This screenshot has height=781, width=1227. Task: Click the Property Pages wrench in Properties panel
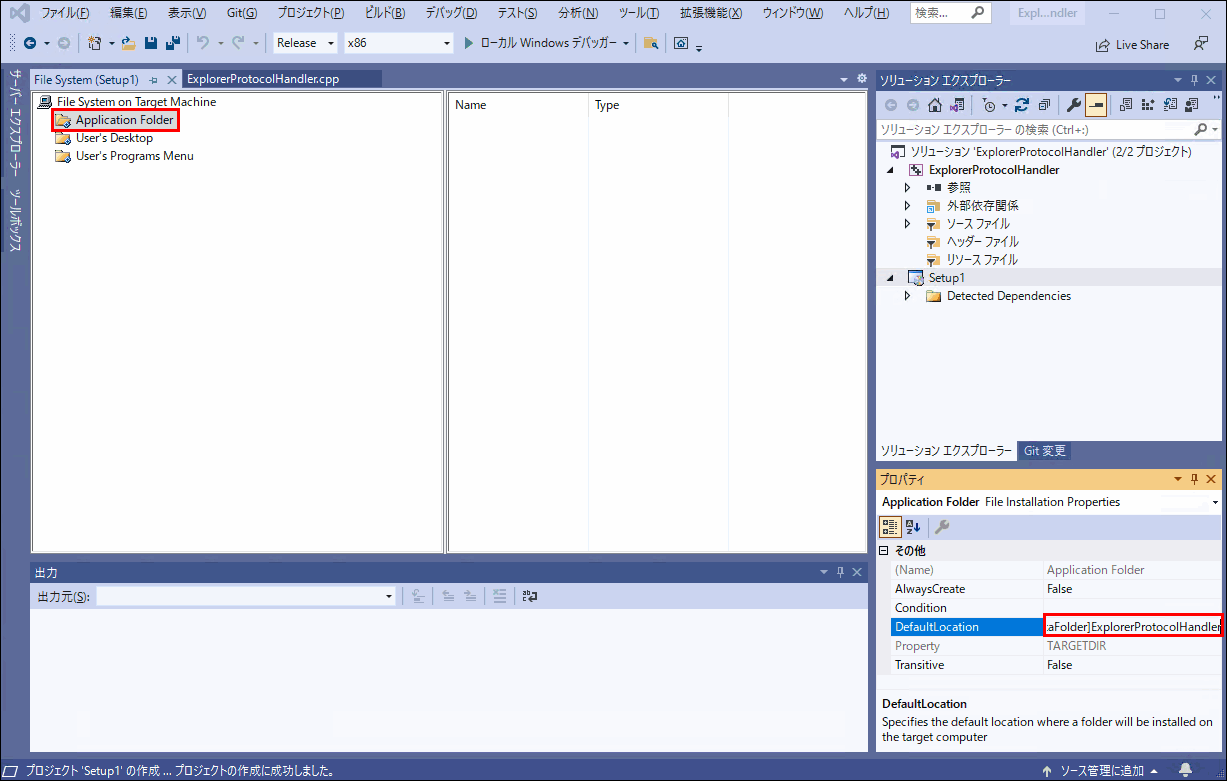click(x=941, y=527)
